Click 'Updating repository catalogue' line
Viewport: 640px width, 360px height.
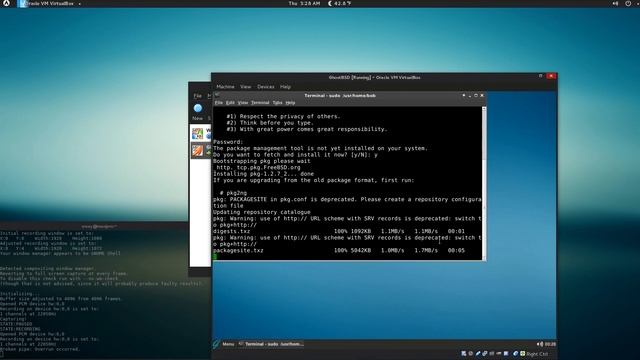pos(262,212)
